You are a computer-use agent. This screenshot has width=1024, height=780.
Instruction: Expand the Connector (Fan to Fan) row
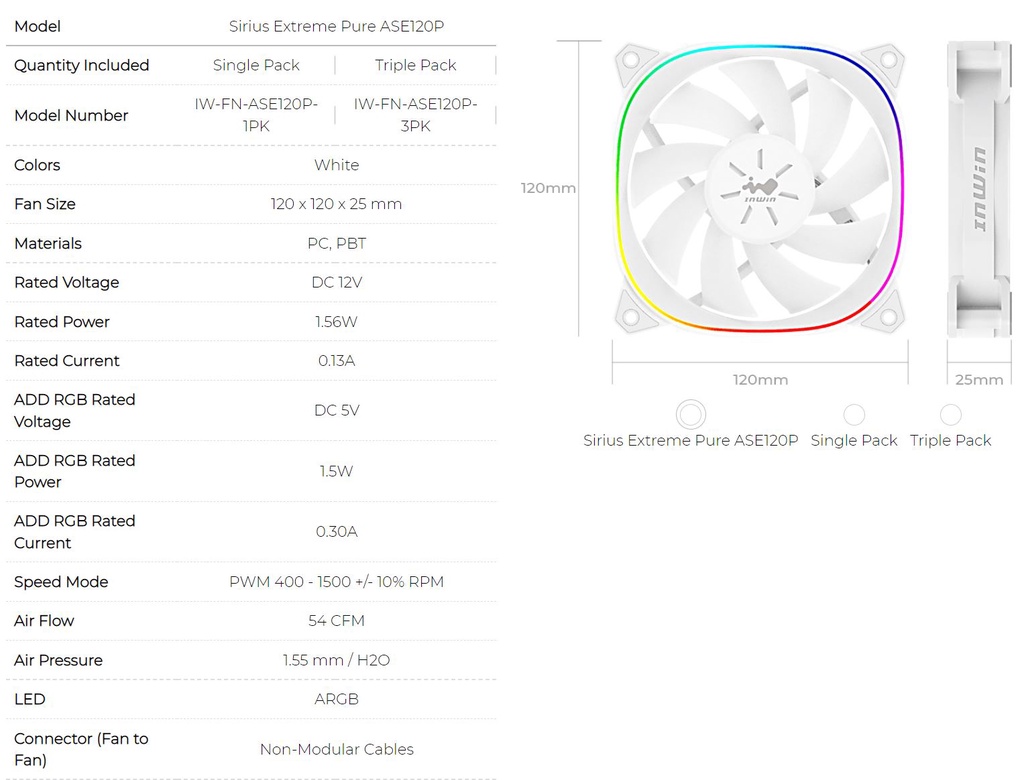(x=80, y=749)
